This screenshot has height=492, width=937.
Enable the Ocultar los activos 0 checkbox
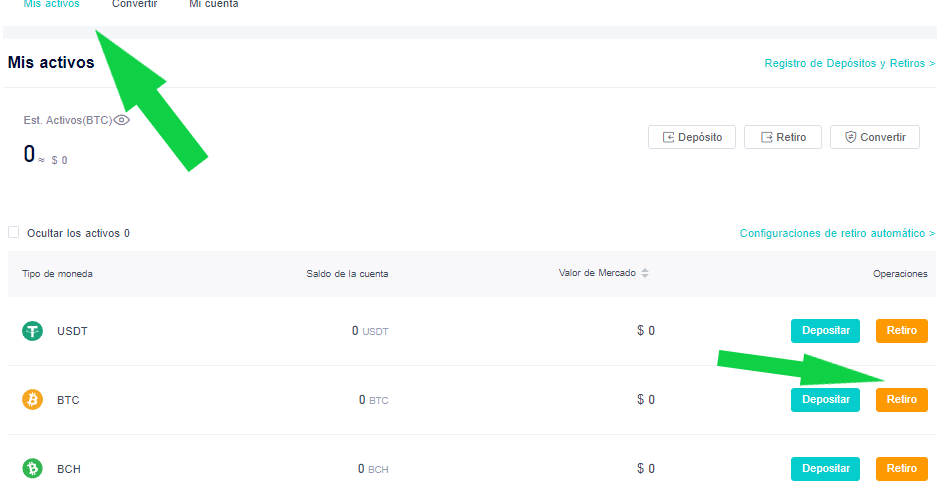pyautogui.click(x=14, y=233)
